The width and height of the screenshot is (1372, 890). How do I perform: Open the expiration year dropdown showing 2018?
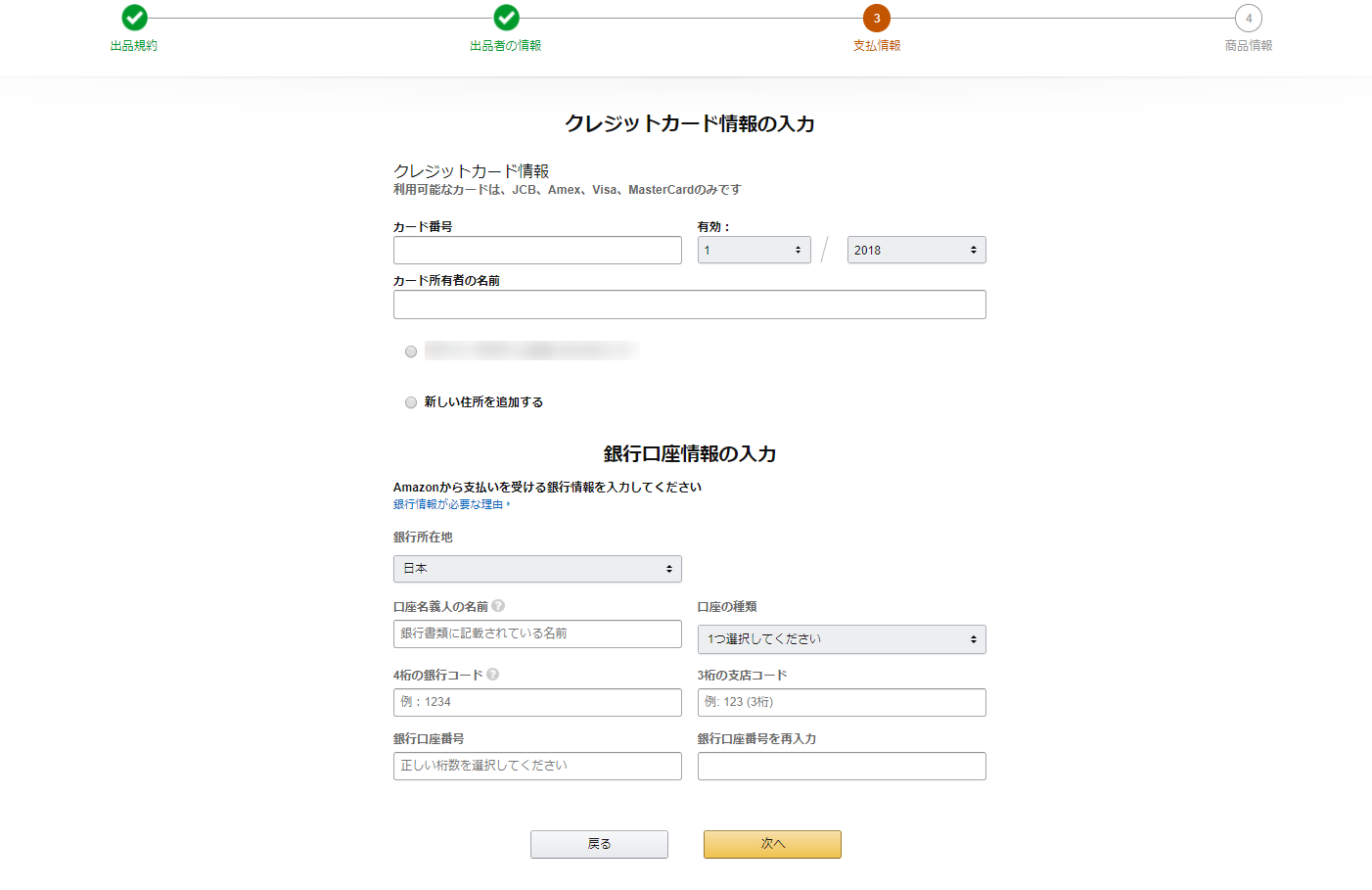(915, 251)
